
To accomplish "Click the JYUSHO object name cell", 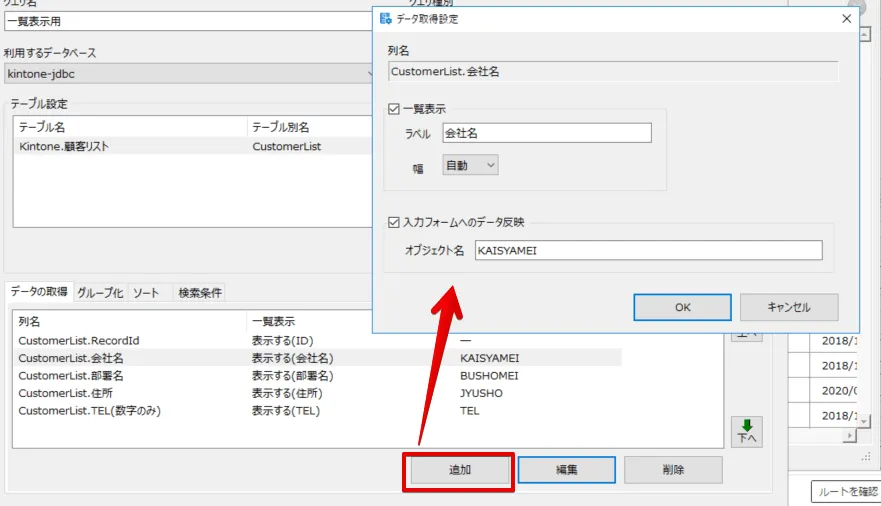I will [481, 393].
